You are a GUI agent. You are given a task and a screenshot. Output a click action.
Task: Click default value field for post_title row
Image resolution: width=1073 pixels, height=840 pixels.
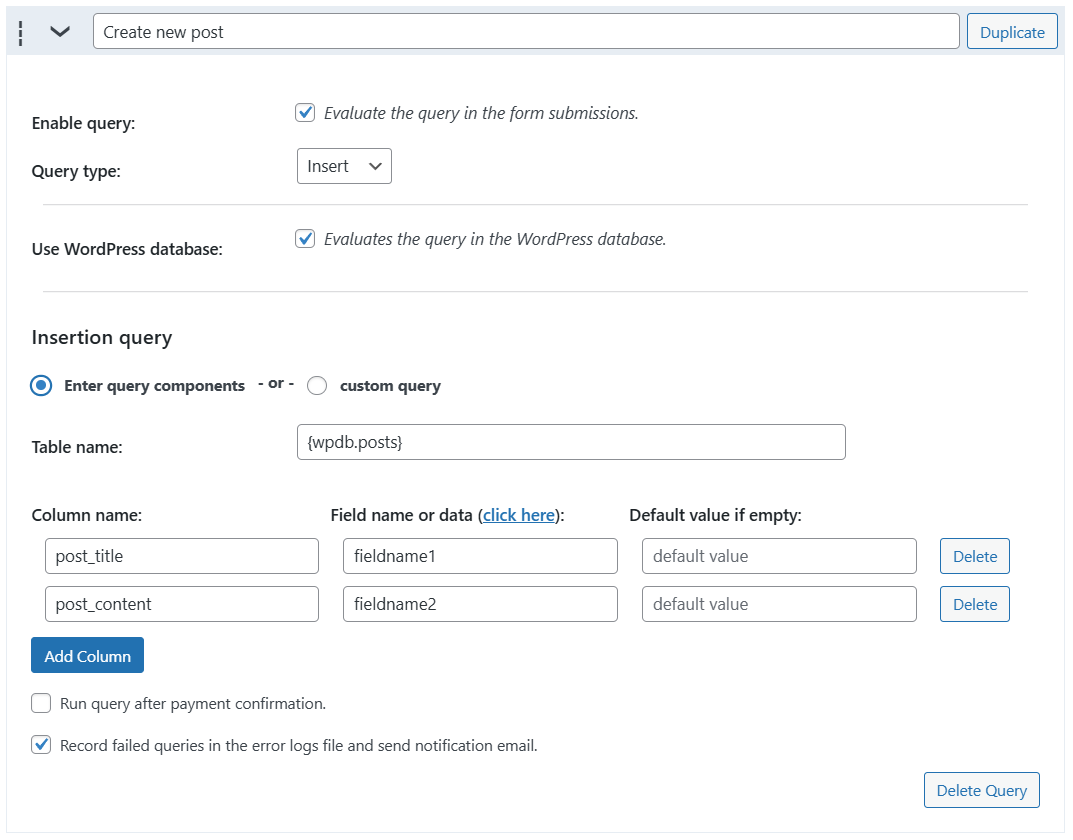[x=779, y=556]
